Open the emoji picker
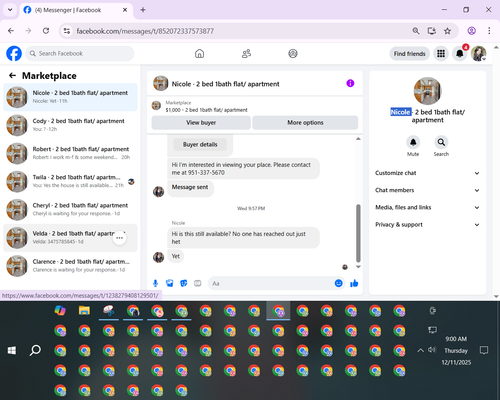500x400 pixels. 338,283
